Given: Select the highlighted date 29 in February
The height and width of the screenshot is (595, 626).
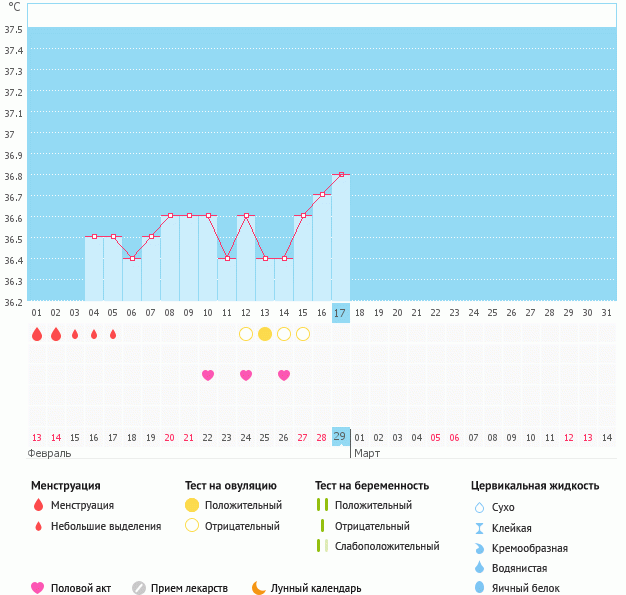Looking at the screenshot, I should pyautogui.click(x=341, y=437).
